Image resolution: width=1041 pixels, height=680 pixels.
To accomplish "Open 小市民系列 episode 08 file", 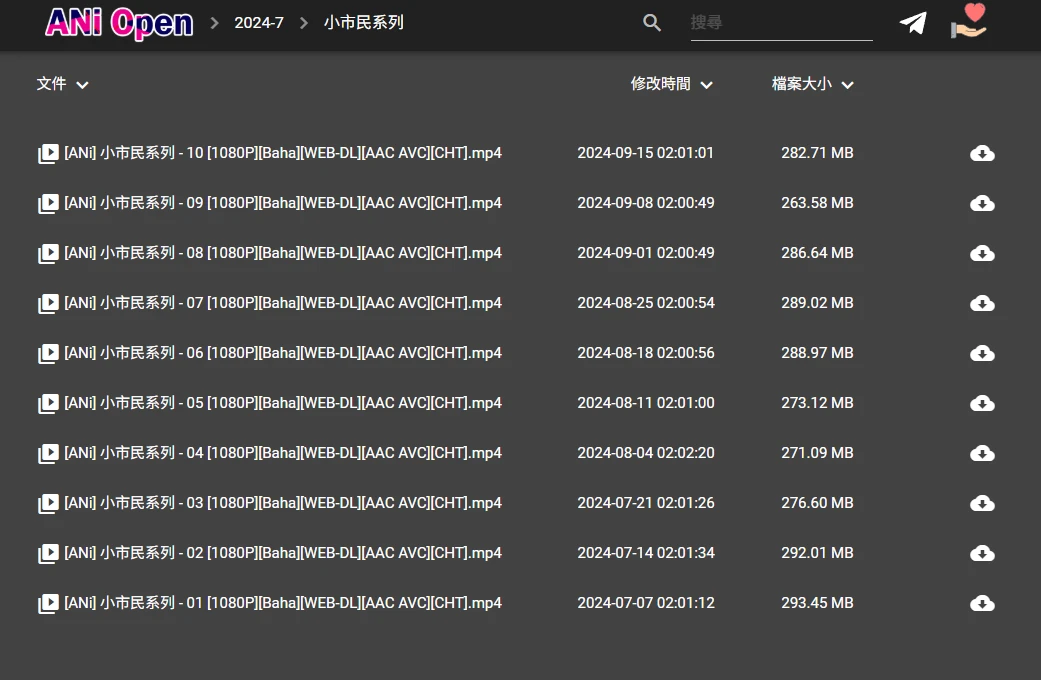I will pos(283,253).
